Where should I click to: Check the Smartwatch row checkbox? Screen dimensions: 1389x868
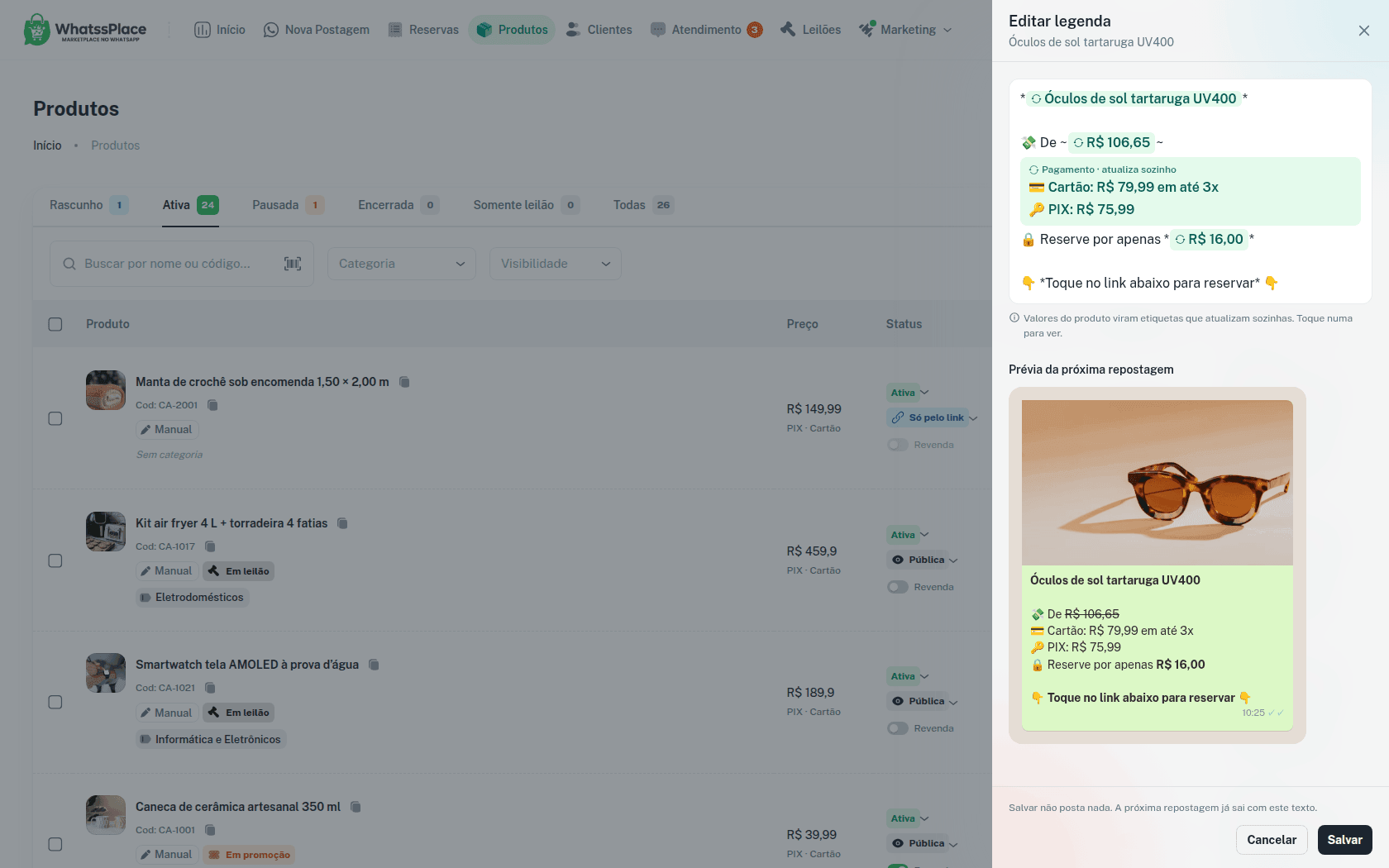pyautogui.click(x=55, y=702)
